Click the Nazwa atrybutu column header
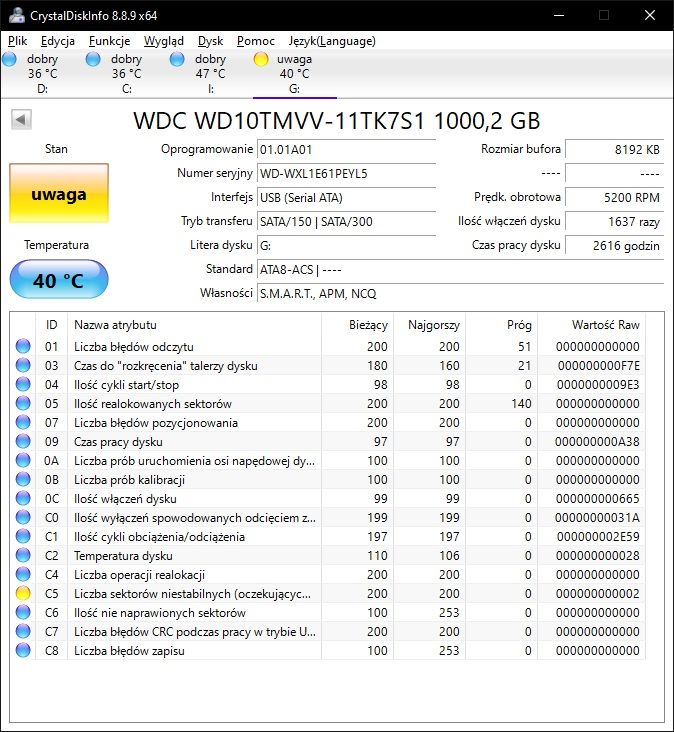674x732 pixels. [195, 325]
